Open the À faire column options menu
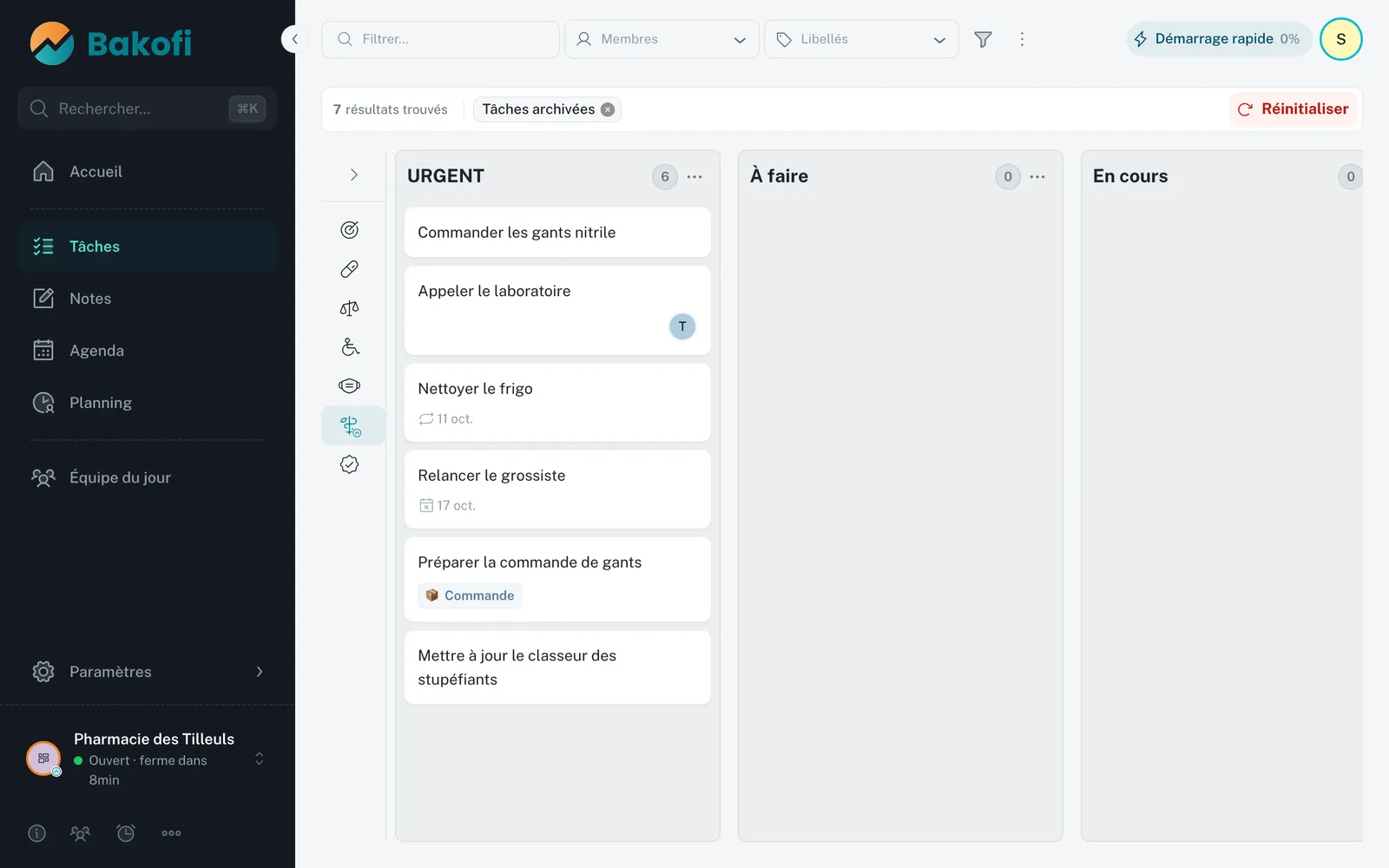The image size is (1389, 868). (x=1037, y=176)
